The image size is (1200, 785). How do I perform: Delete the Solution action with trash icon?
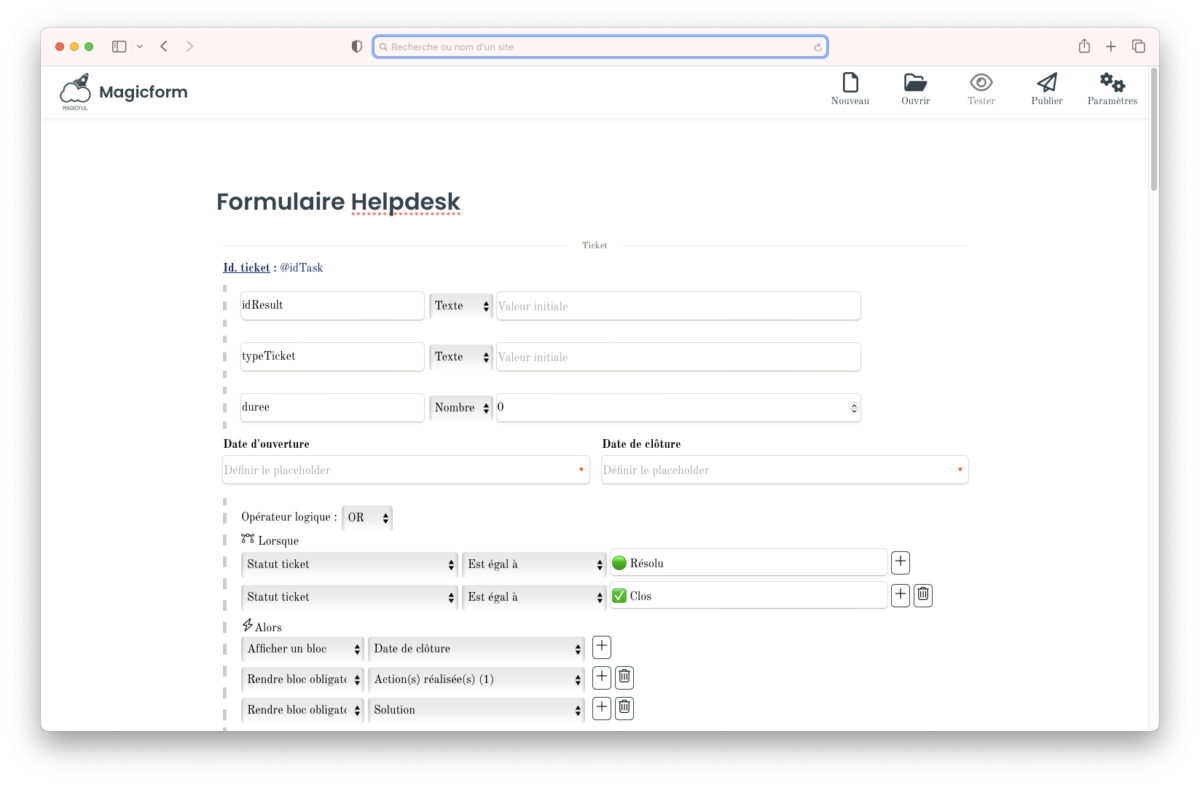click(x=624, y=709)
